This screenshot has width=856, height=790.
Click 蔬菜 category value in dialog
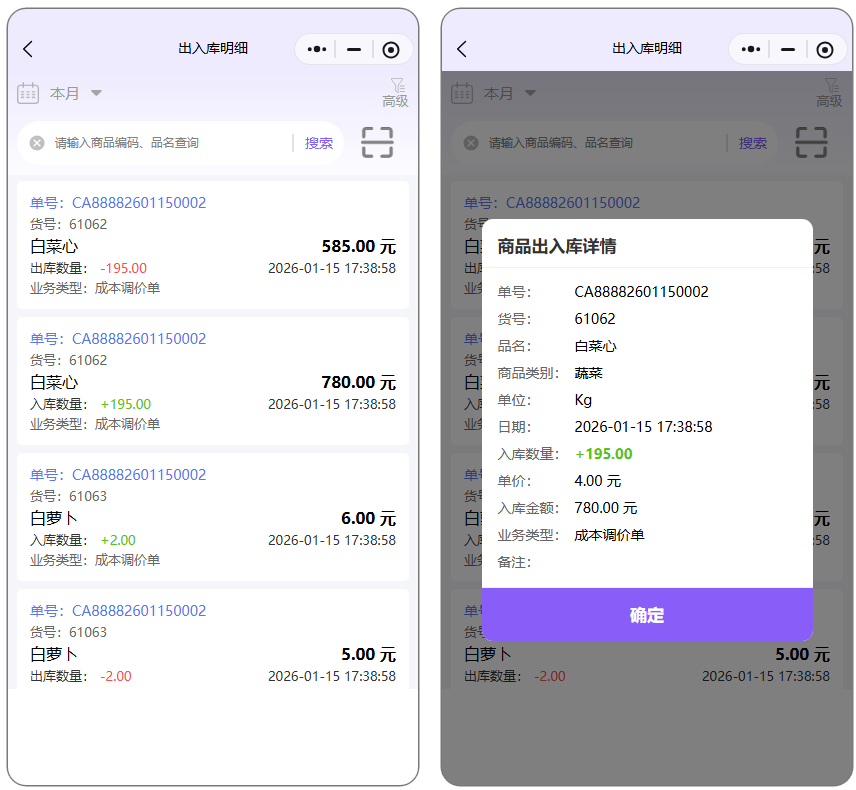click(588, 373)
